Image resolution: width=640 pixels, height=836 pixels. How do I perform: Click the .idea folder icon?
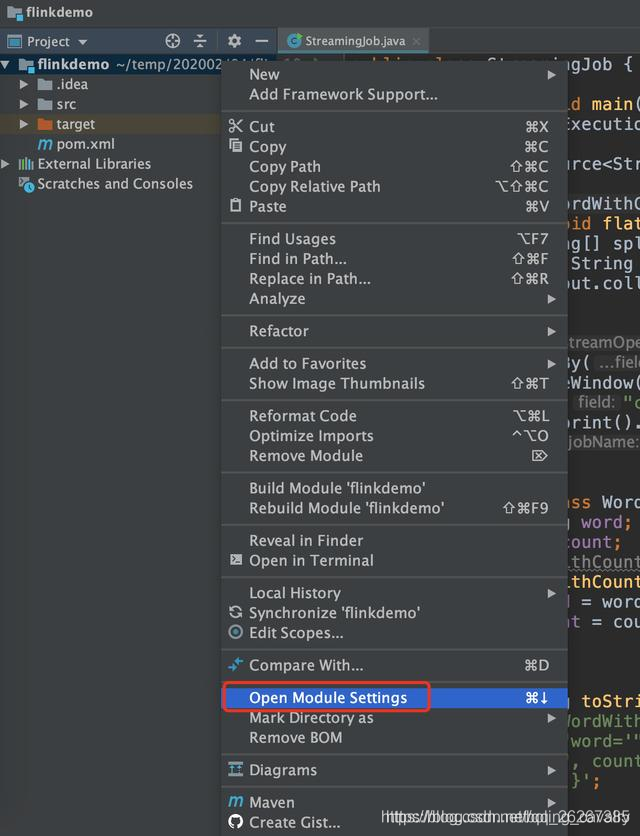[x=45, y=84]
